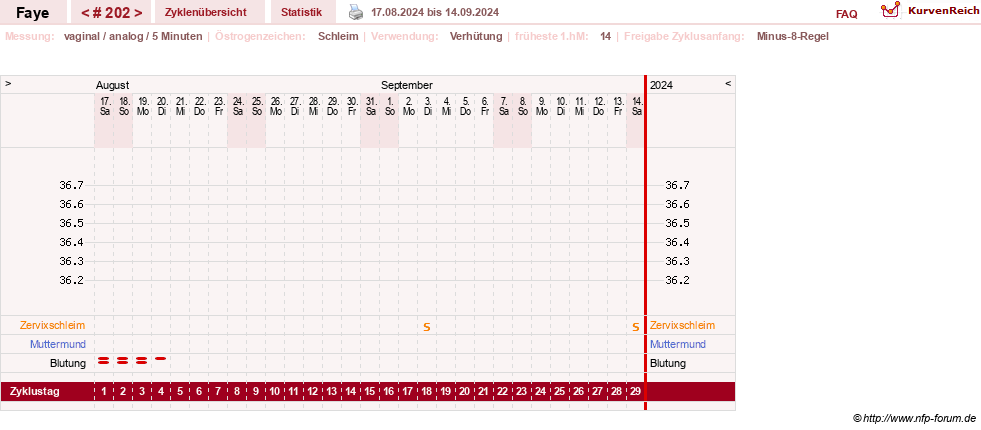Click the früheste 1.hM value 14
This screenshot has width=981, height=430.
[606, 36]
